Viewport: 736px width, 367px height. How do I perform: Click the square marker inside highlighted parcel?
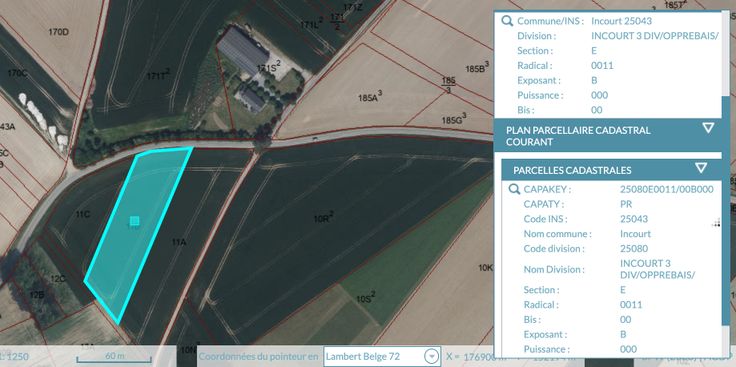point(135,221)
